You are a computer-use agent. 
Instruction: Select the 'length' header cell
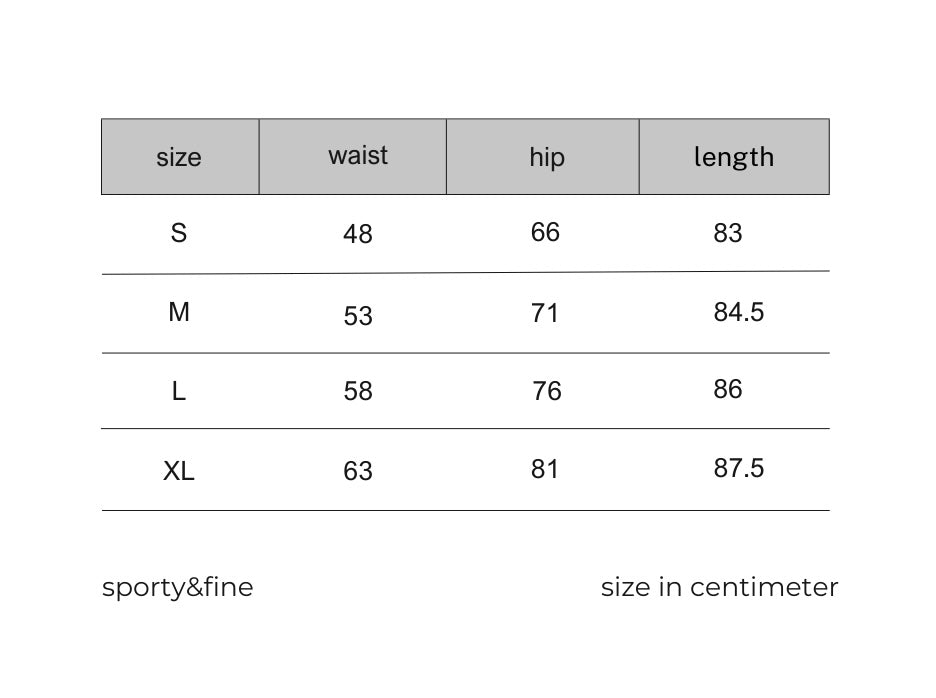click(733, 157)
